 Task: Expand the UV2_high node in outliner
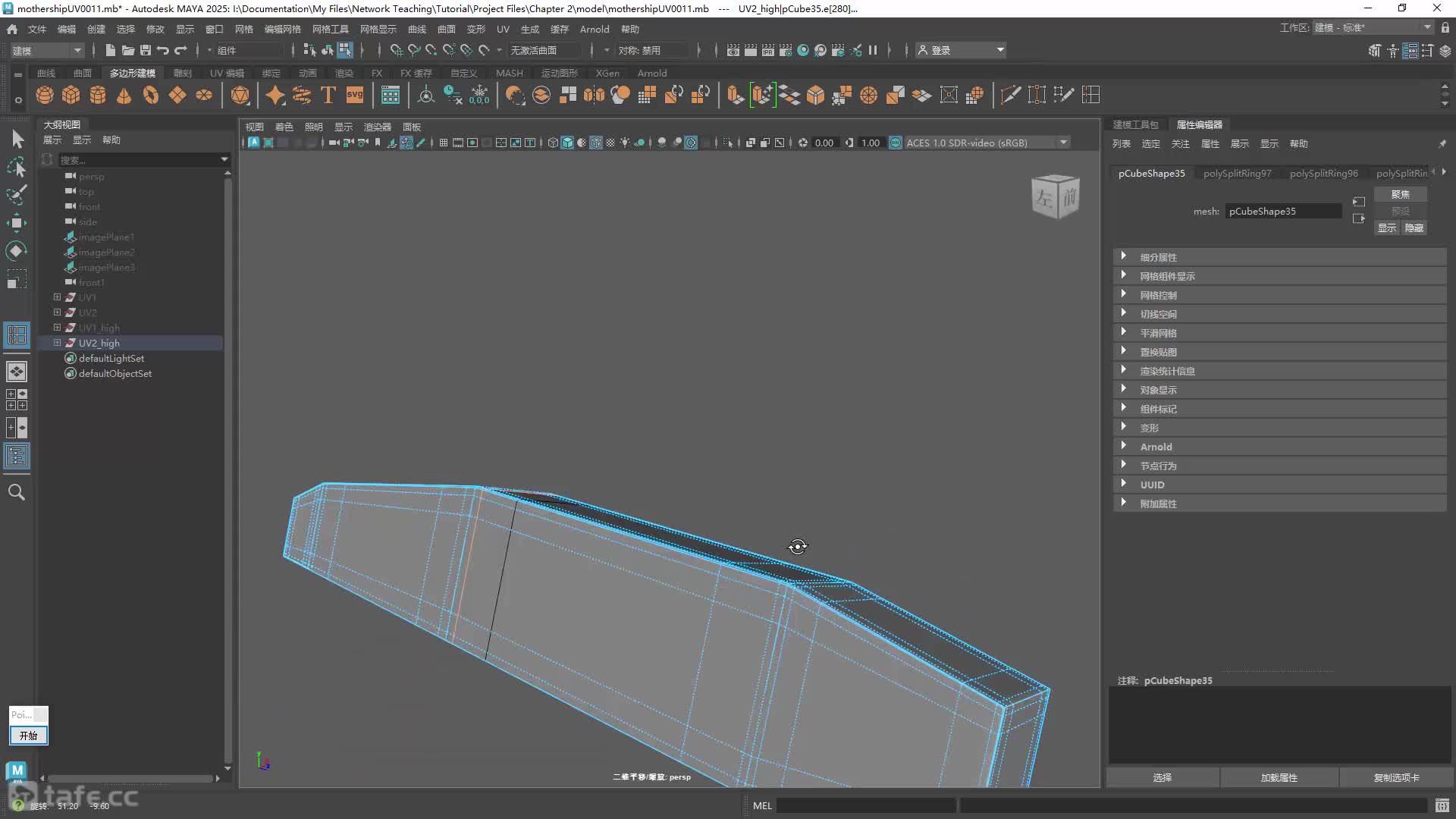tap(57, 343)
